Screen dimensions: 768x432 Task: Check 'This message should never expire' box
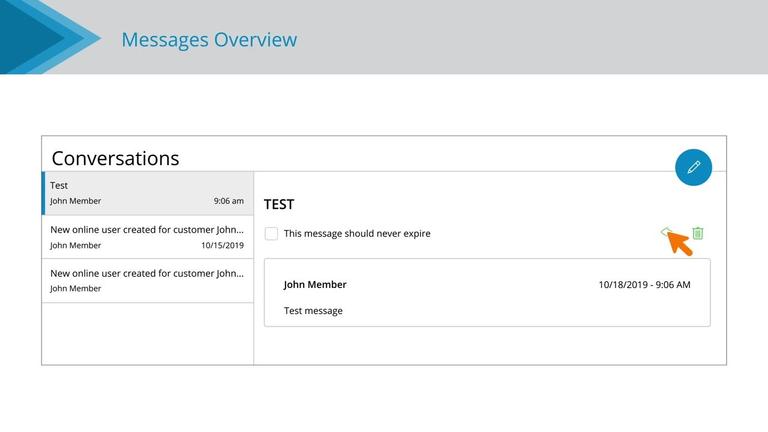pyautogui.click(x=271, y=234)
